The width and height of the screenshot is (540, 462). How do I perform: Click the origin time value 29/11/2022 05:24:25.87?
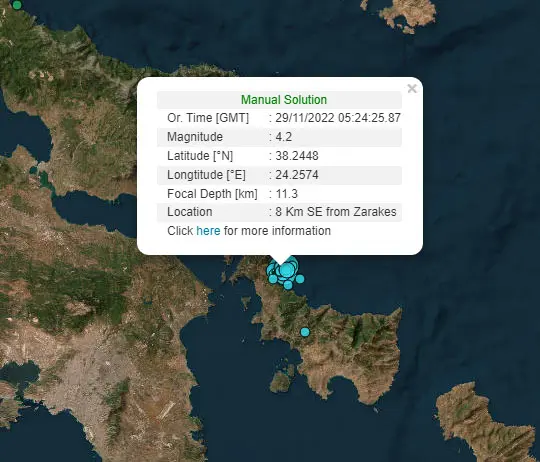click(338, 118)
